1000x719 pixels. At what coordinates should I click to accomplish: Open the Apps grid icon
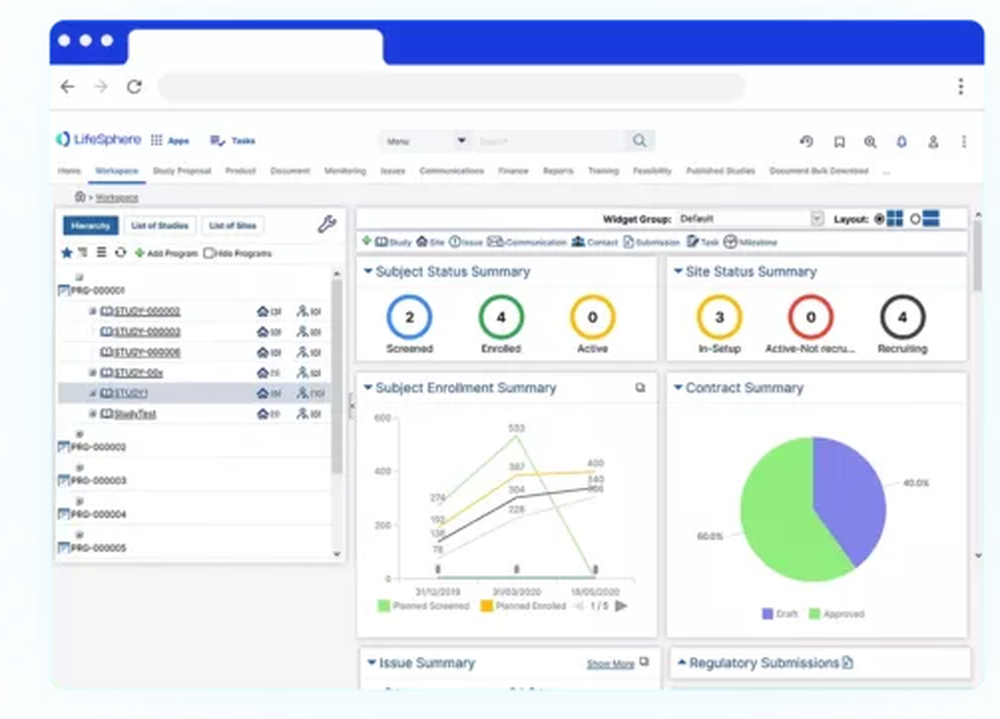click(x=156, y=140)
